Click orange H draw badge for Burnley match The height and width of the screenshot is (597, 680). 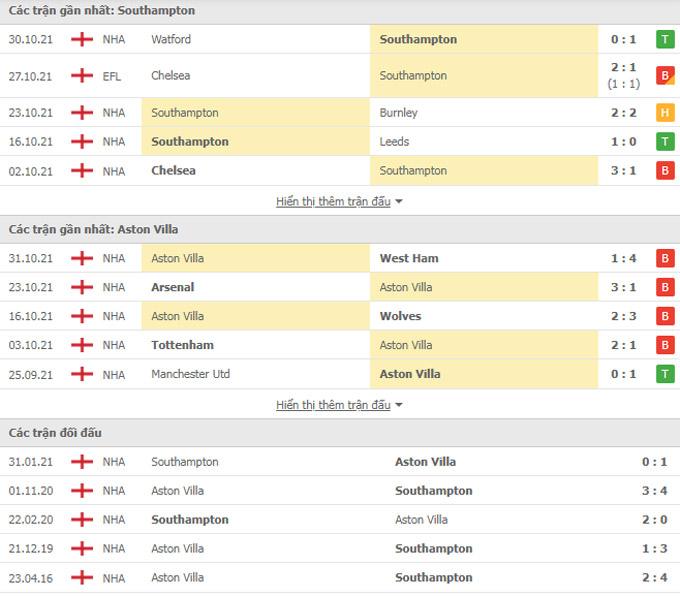(x=665, y=113)
